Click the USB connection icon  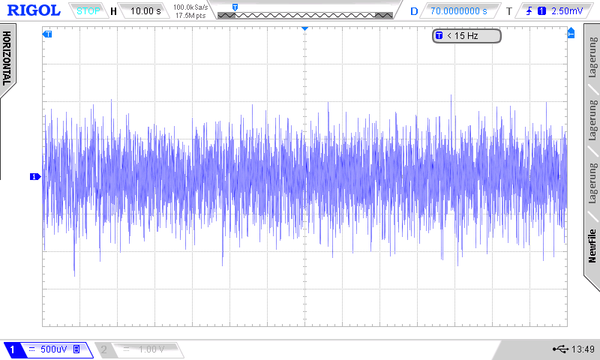[x=561, y=349]
